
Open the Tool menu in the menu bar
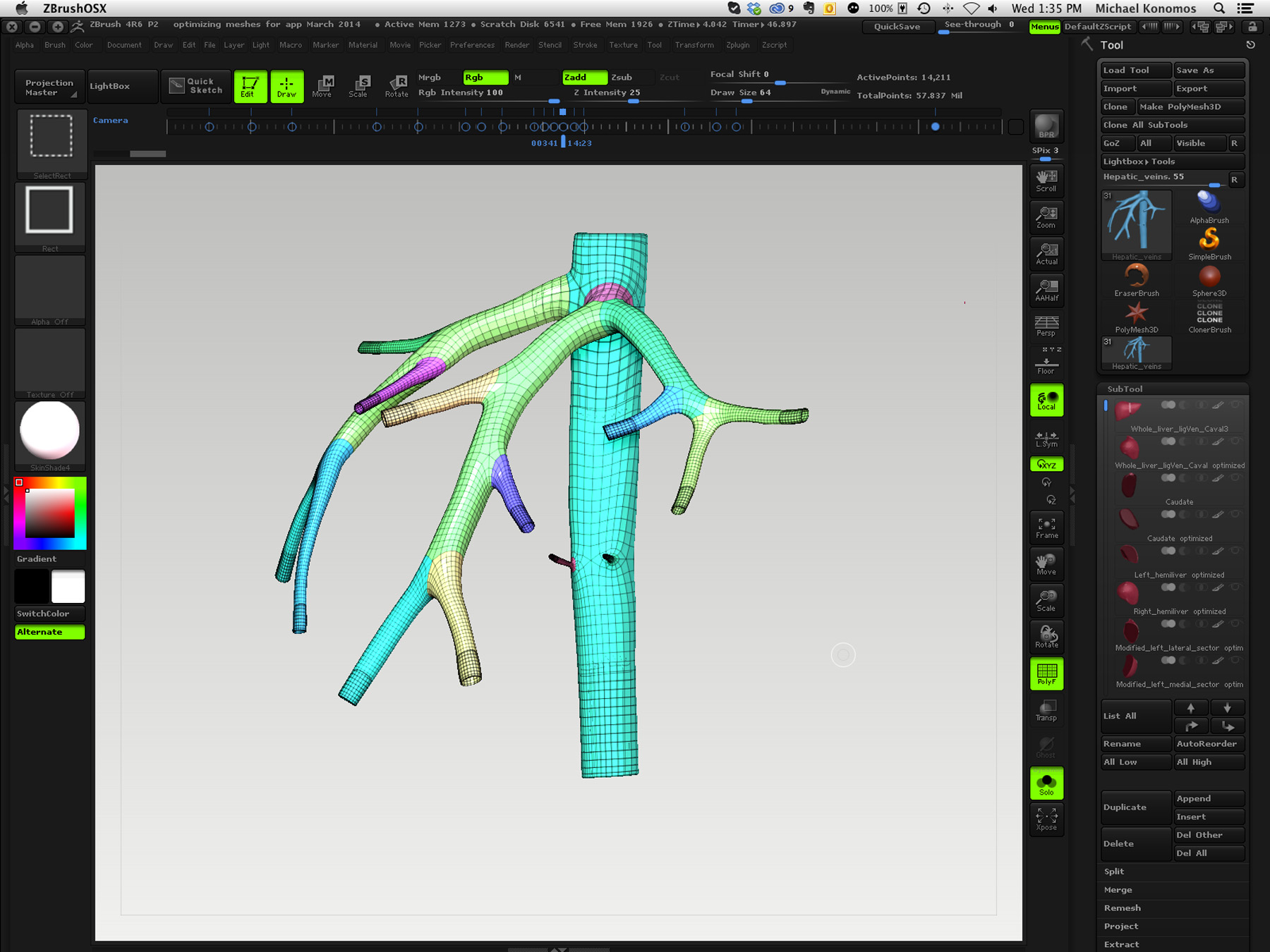point(655,45)
